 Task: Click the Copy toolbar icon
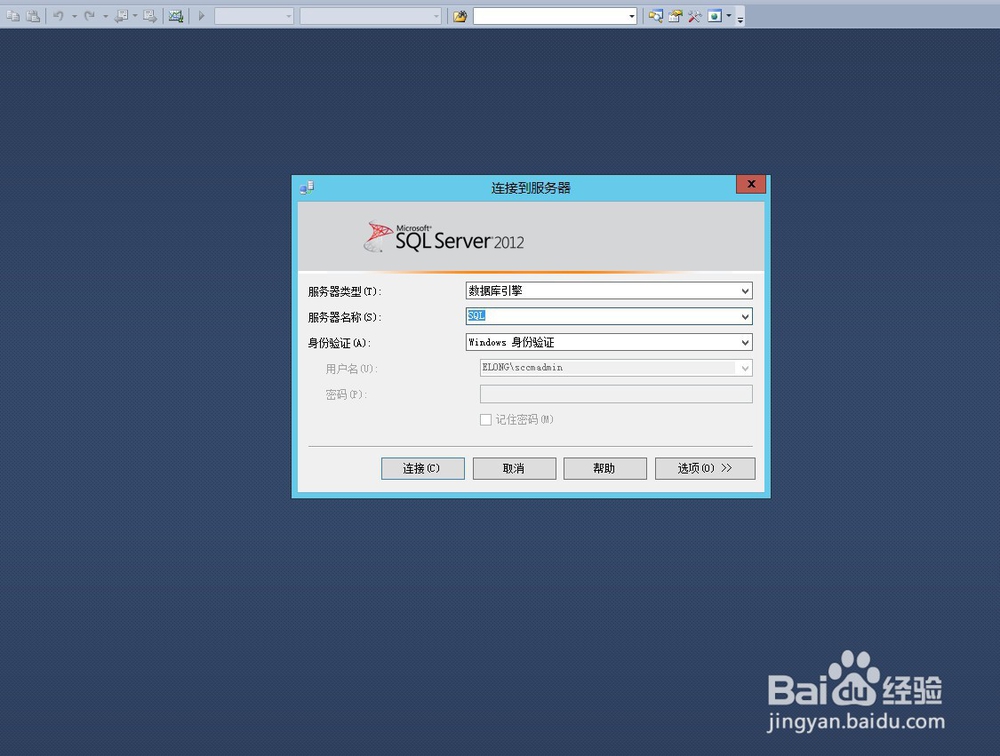[13, 16]
